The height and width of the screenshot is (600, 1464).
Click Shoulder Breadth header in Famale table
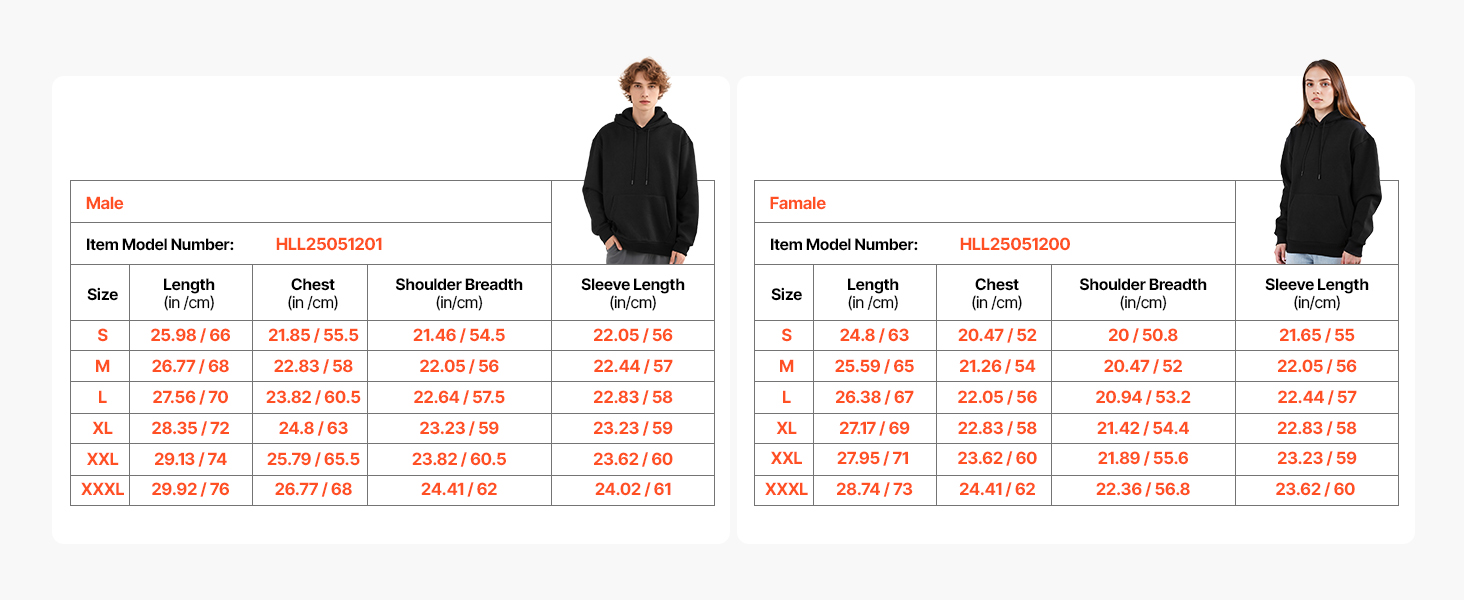click(1142, 292)
